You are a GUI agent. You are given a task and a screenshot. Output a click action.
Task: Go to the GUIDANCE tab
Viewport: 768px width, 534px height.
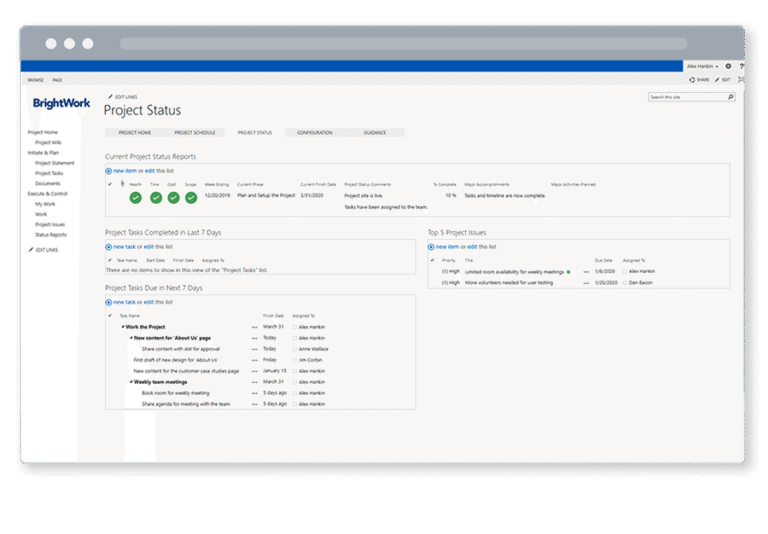point(375,133)
